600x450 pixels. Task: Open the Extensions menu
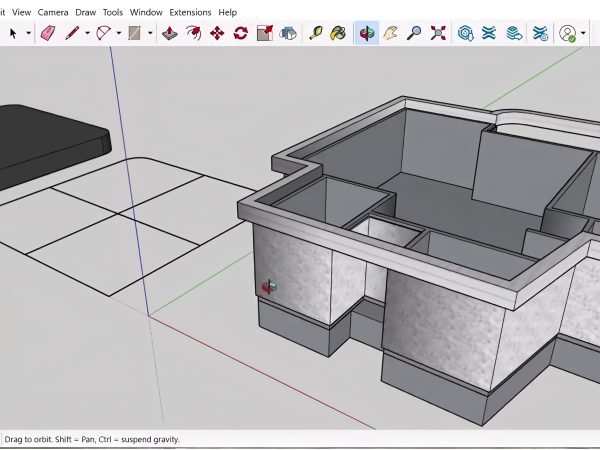(x=190, y=13)
